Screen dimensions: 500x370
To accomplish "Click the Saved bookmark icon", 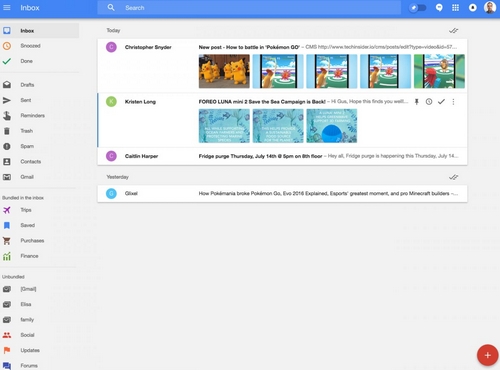I will click(x=7, y=225).
